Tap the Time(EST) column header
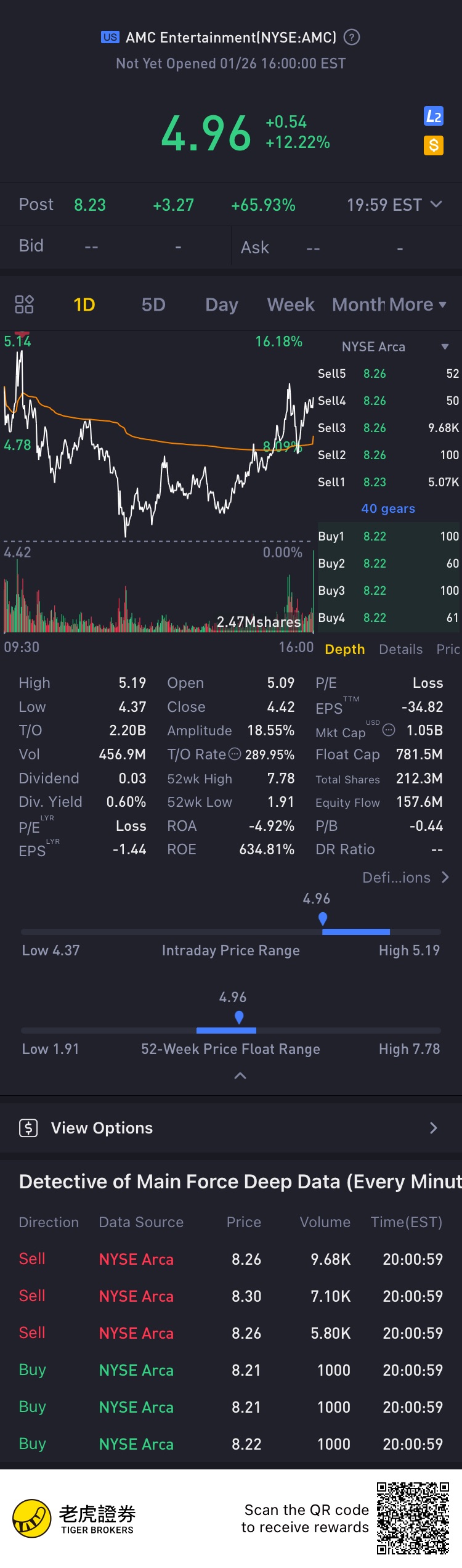This screenshot has height=1568, width=462. 407,1222
